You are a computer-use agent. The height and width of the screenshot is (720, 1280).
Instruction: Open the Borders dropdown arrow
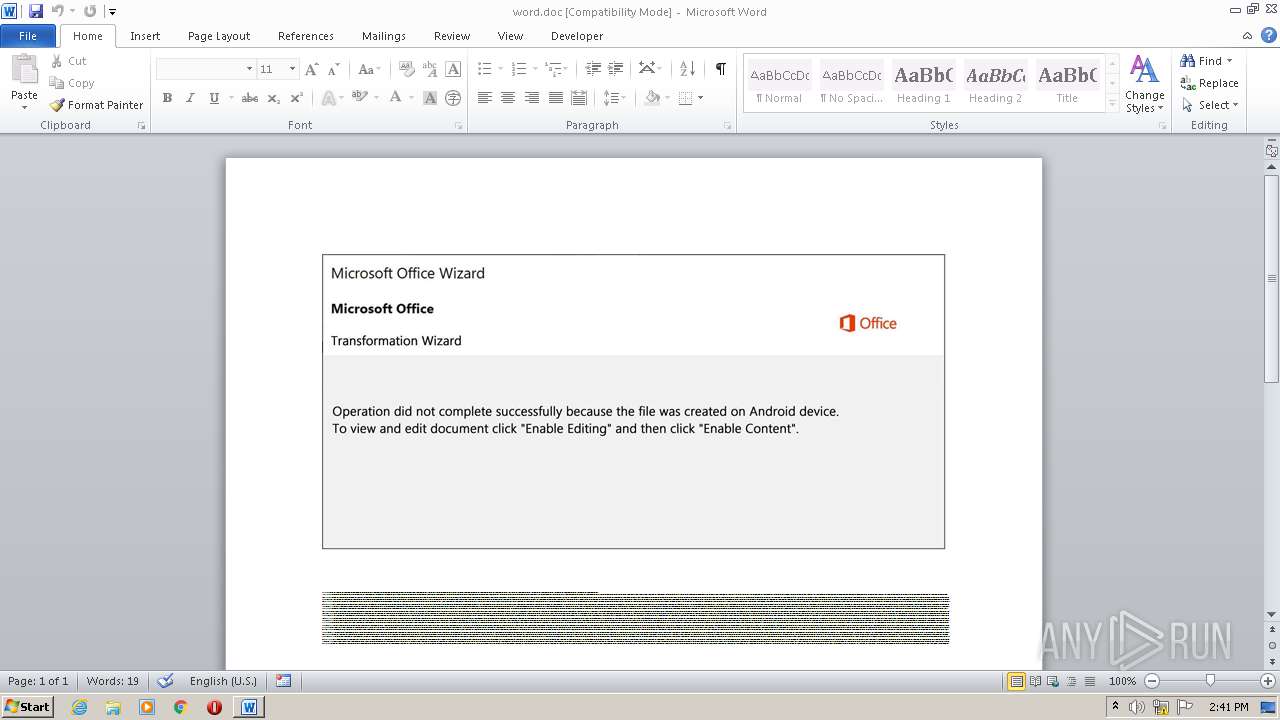[700, 98]
